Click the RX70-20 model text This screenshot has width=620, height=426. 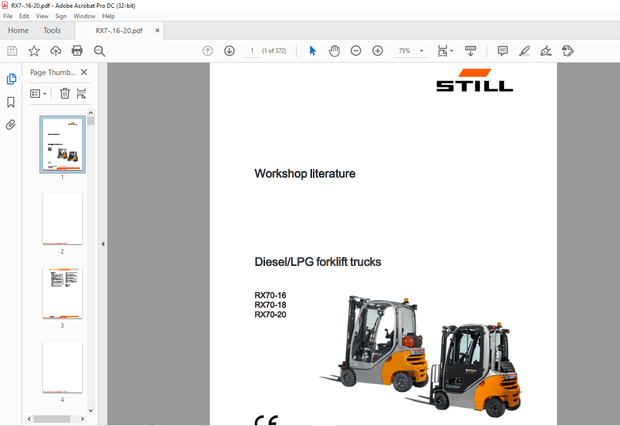[x=270, y=314]
